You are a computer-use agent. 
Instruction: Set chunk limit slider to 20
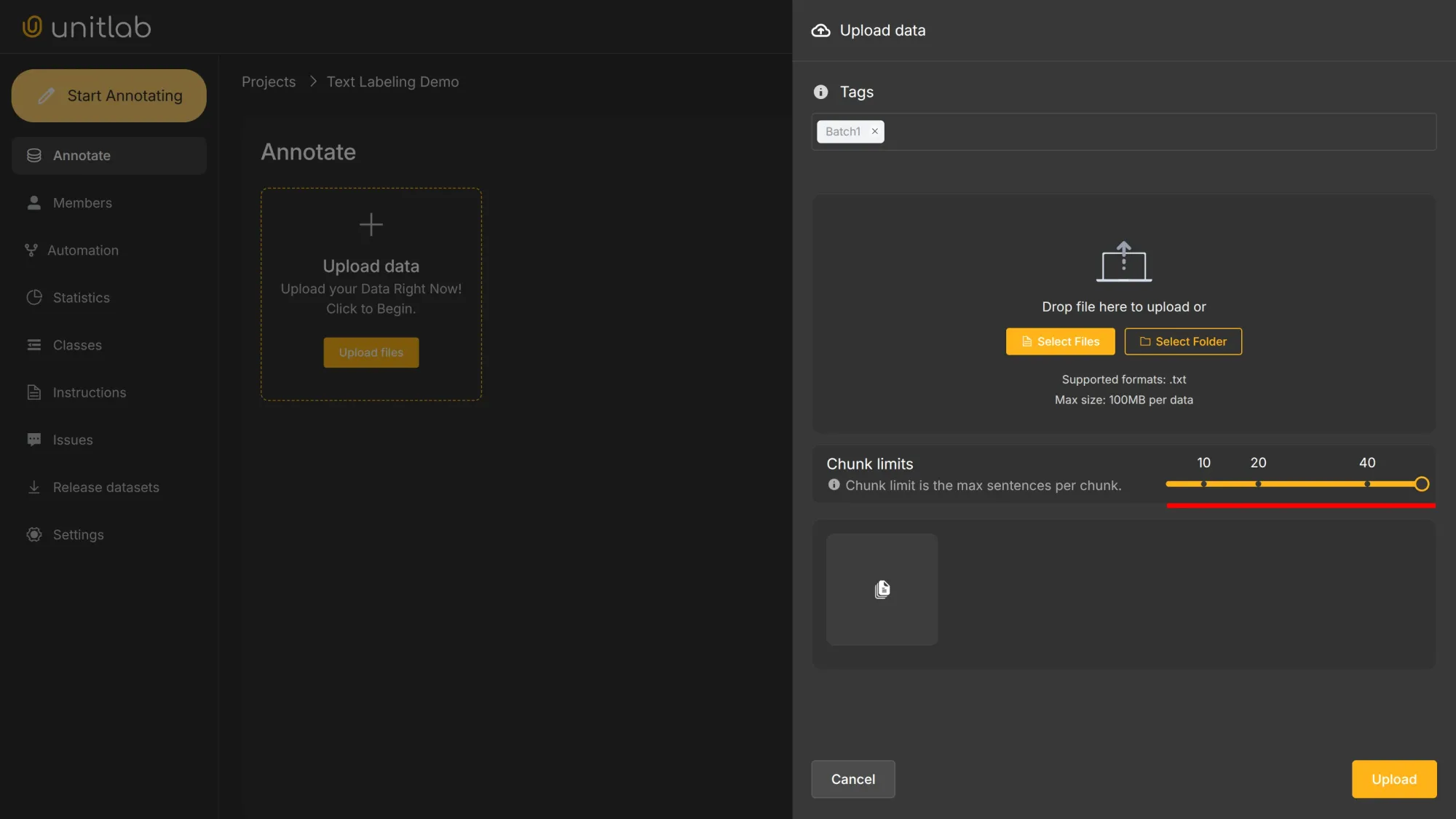pos(1259,483)
